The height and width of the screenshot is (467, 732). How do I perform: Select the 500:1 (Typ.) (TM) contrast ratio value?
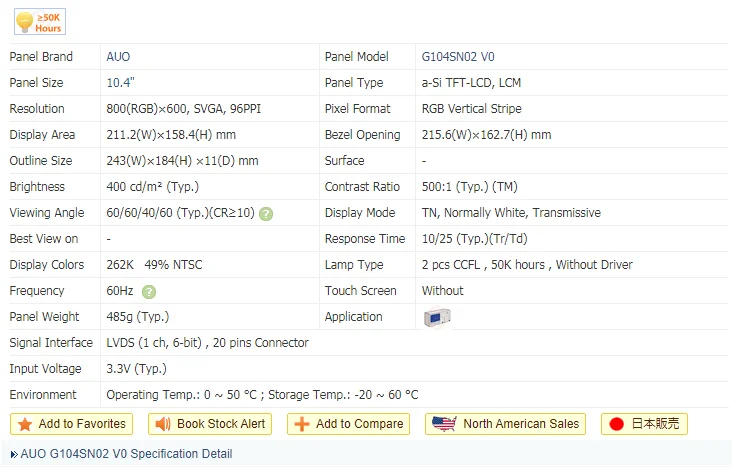(x=470, y=187)
